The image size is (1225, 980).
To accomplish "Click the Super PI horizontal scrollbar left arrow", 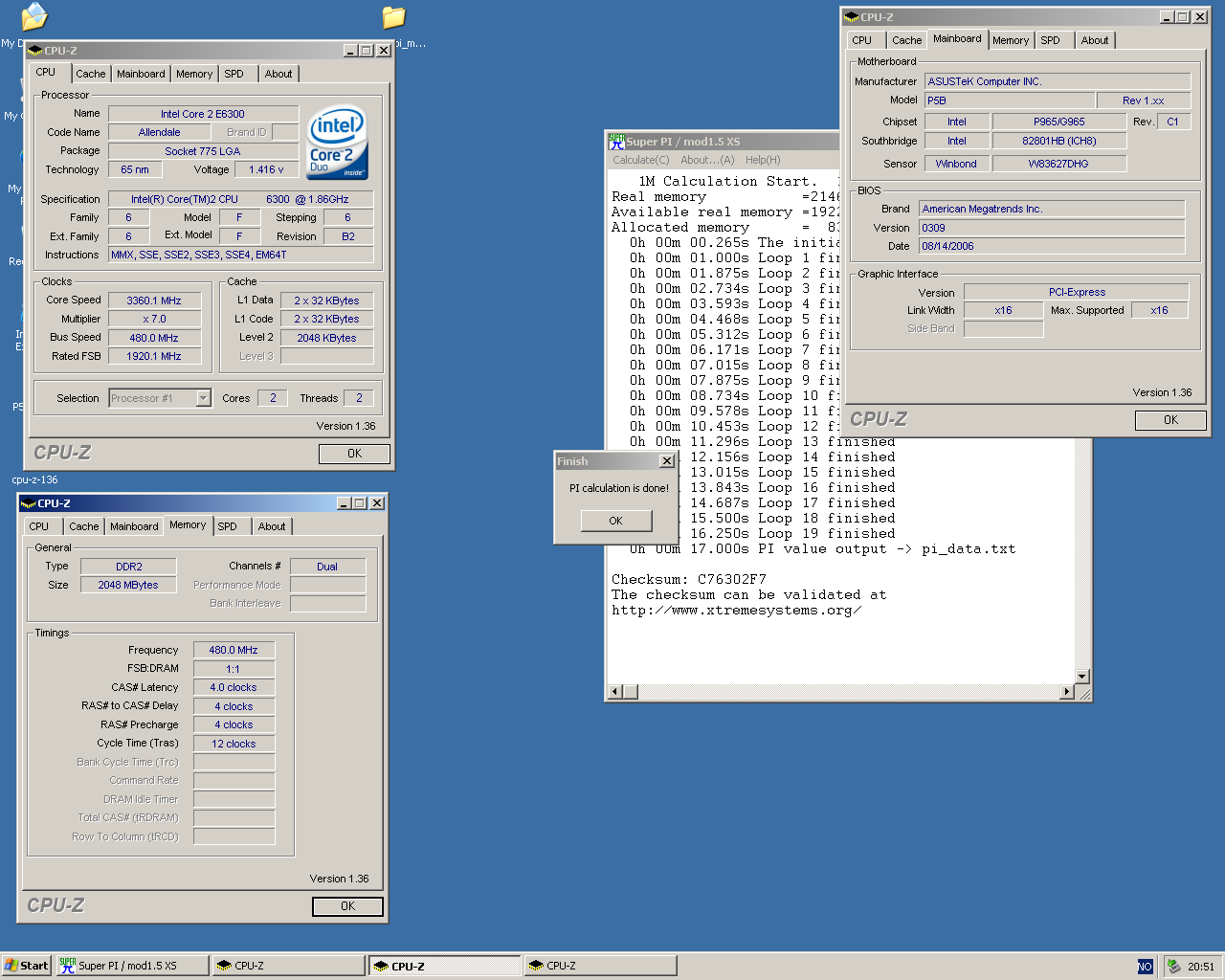I will pyautogui.click(x=616, y=692).
